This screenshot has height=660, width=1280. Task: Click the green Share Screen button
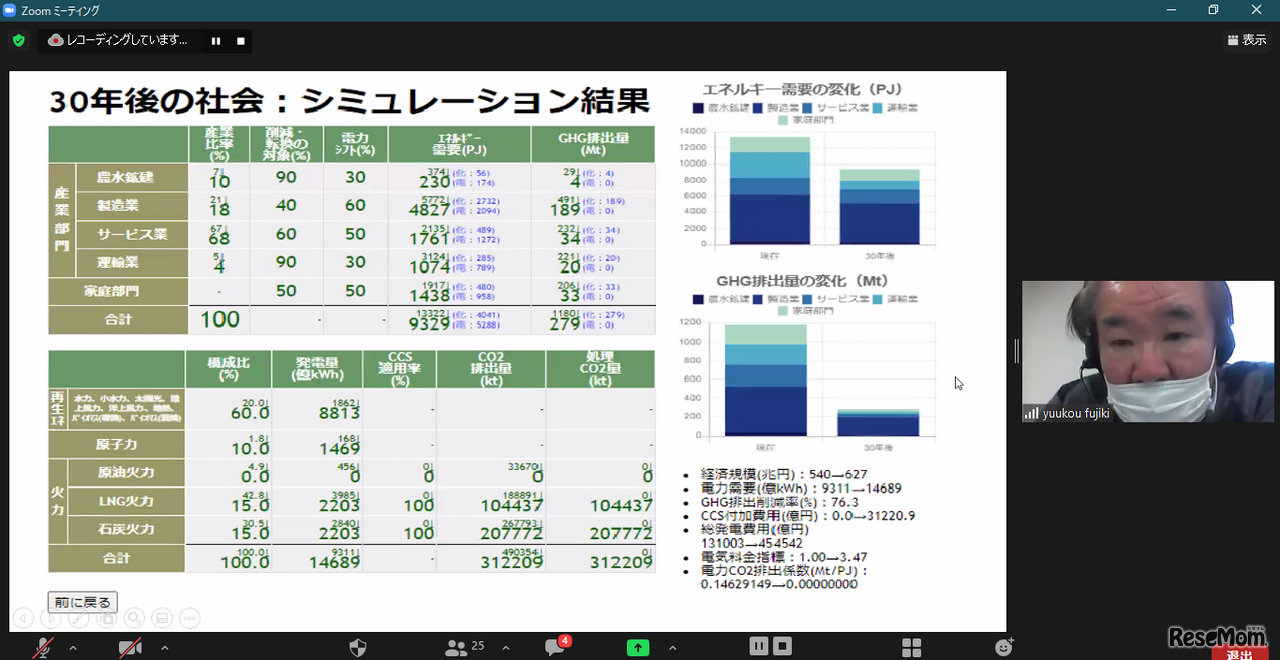click(x=638, y=647)
